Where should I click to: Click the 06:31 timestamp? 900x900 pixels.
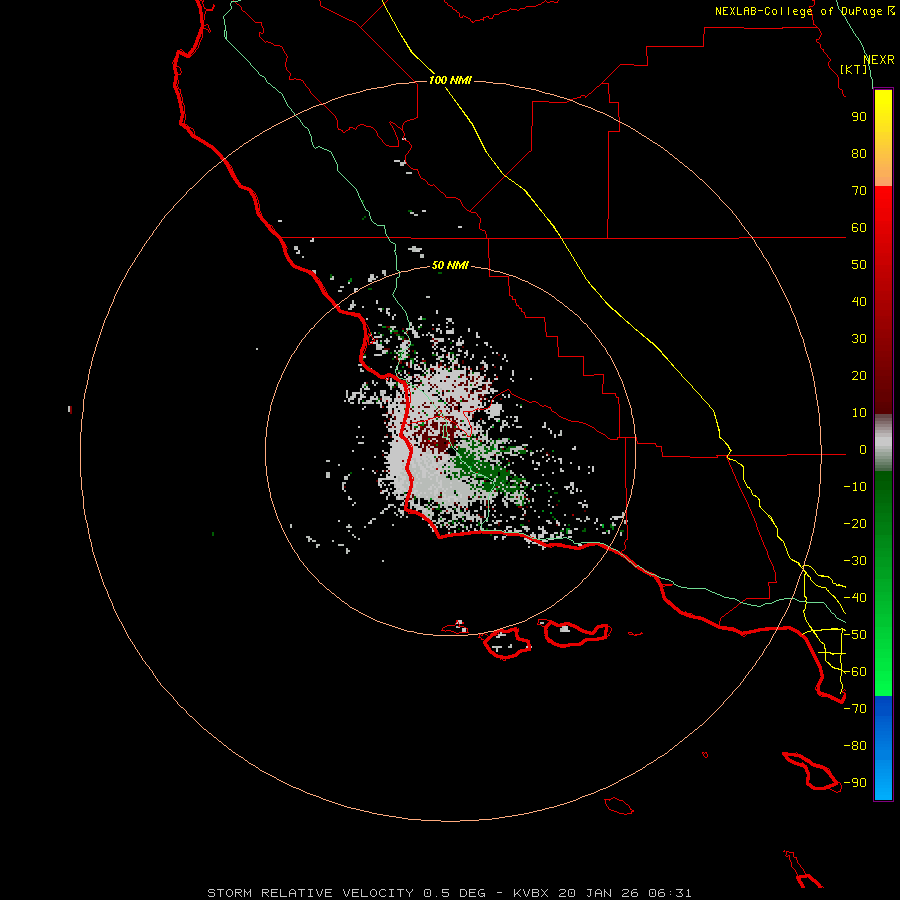tap(670, 893)
